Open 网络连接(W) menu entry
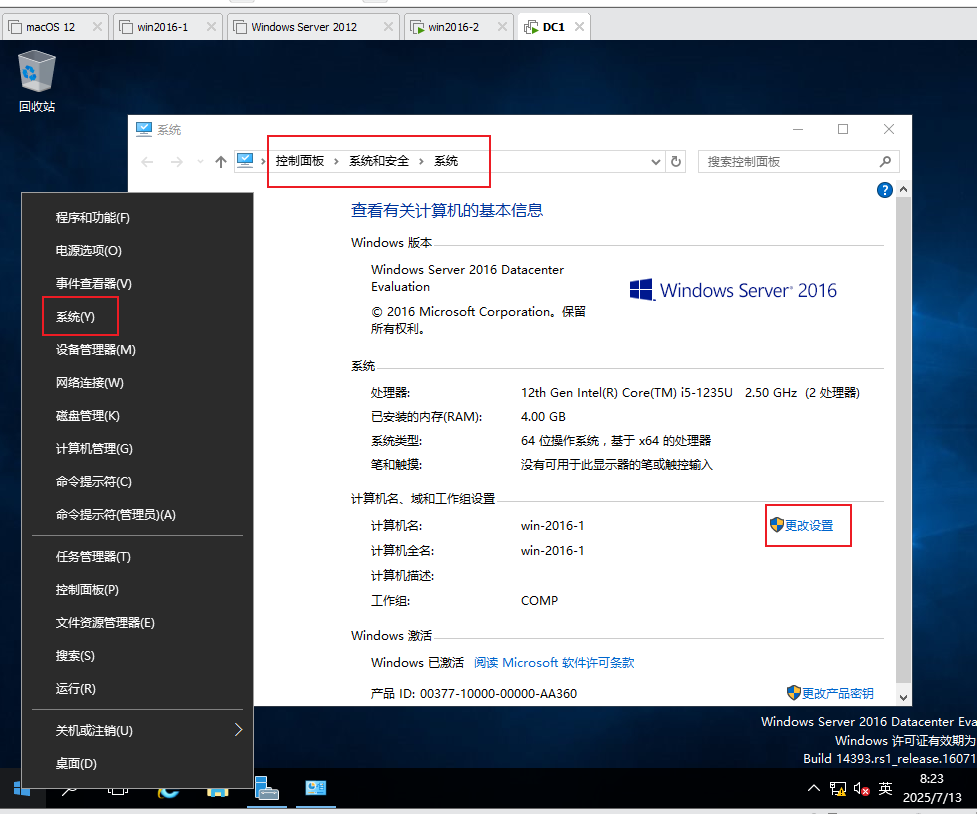 (137, 383)
